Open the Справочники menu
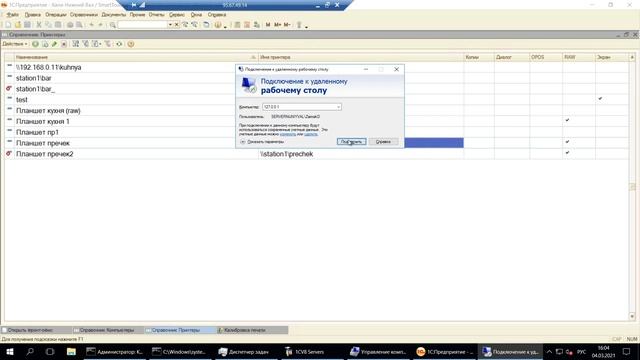Screen dimensions: 640x360 click(x=84, y=15)
